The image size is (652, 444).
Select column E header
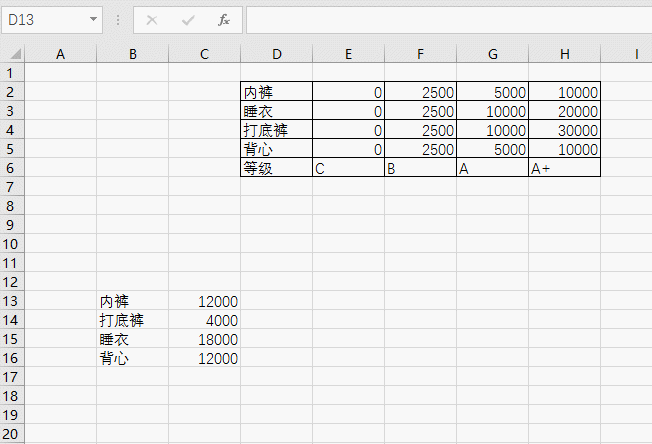pos(348,54)
